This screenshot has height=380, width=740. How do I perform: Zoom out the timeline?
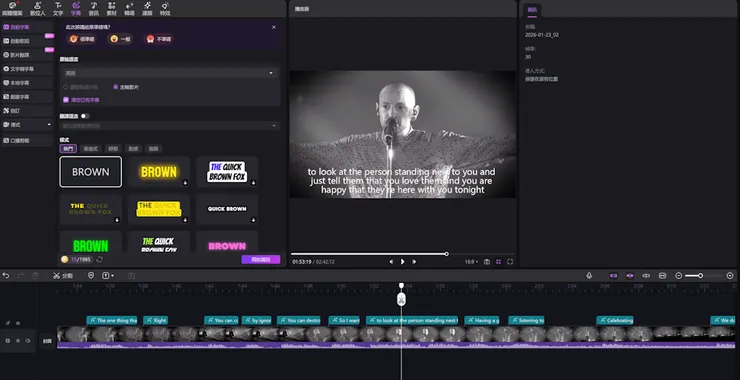click(679, 275)
